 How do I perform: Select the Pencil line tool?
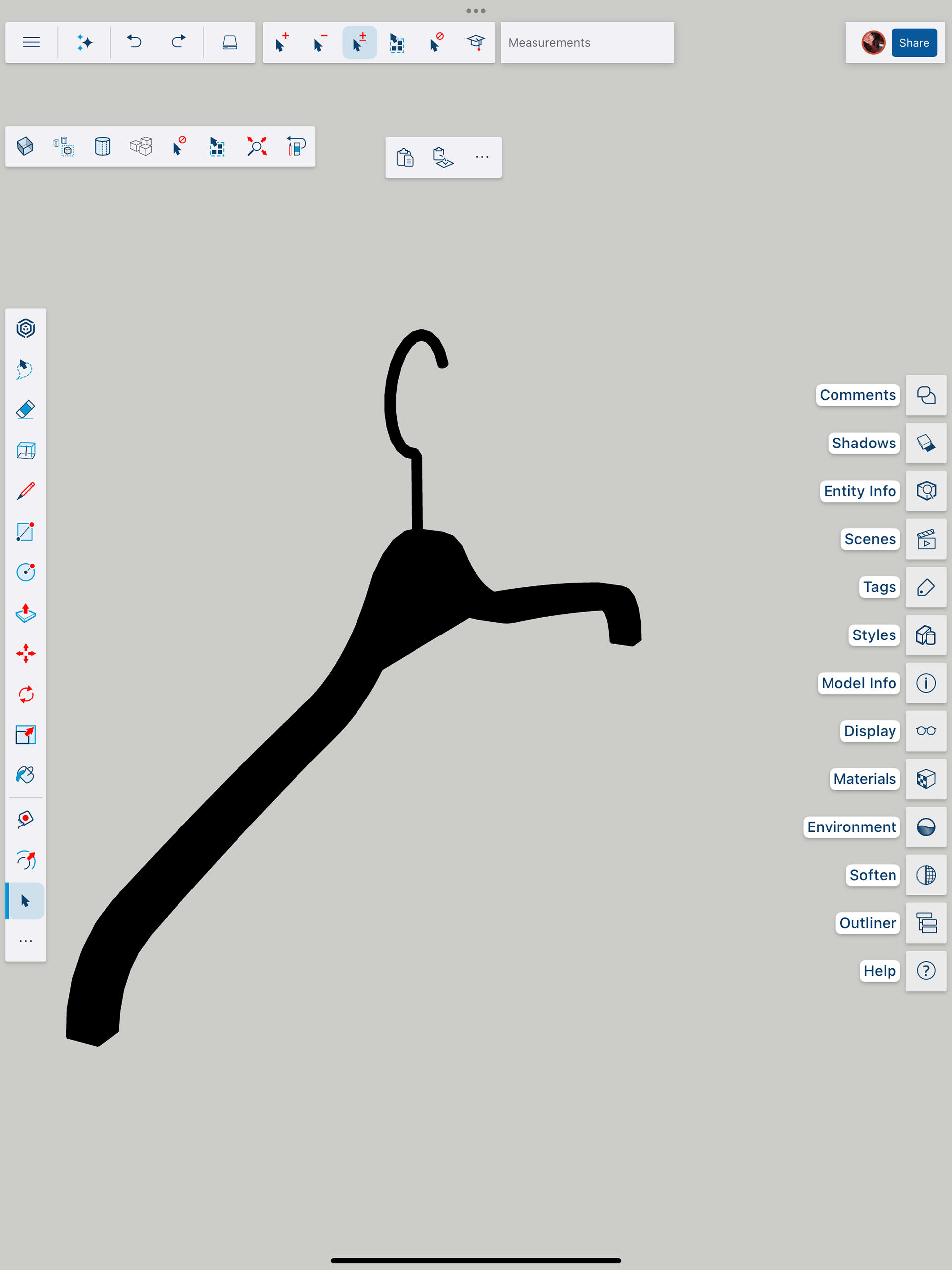[x=26, y=491]
